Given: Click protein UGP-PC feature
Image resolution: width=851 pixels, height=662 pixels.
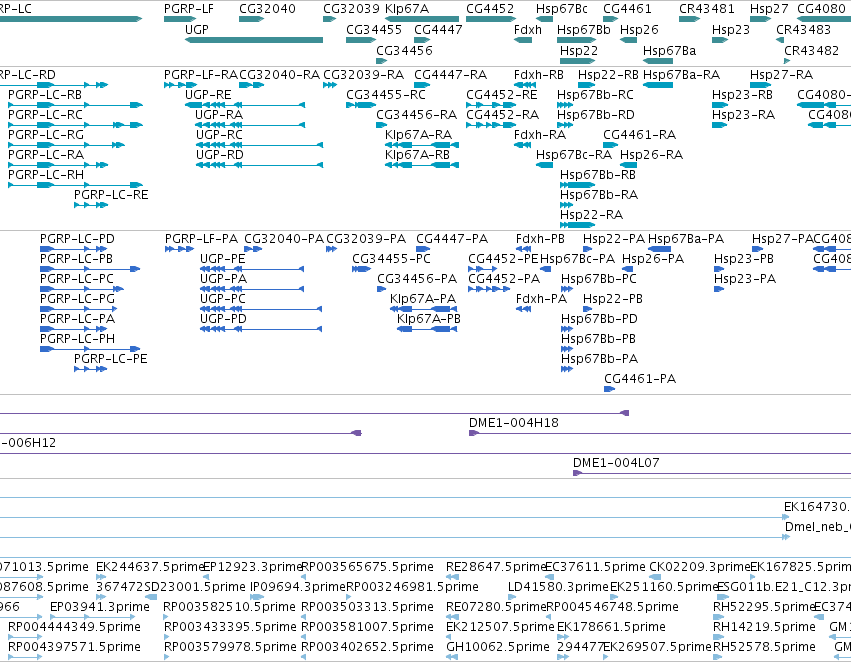Looking at the screenshot, I should (261, 309).
